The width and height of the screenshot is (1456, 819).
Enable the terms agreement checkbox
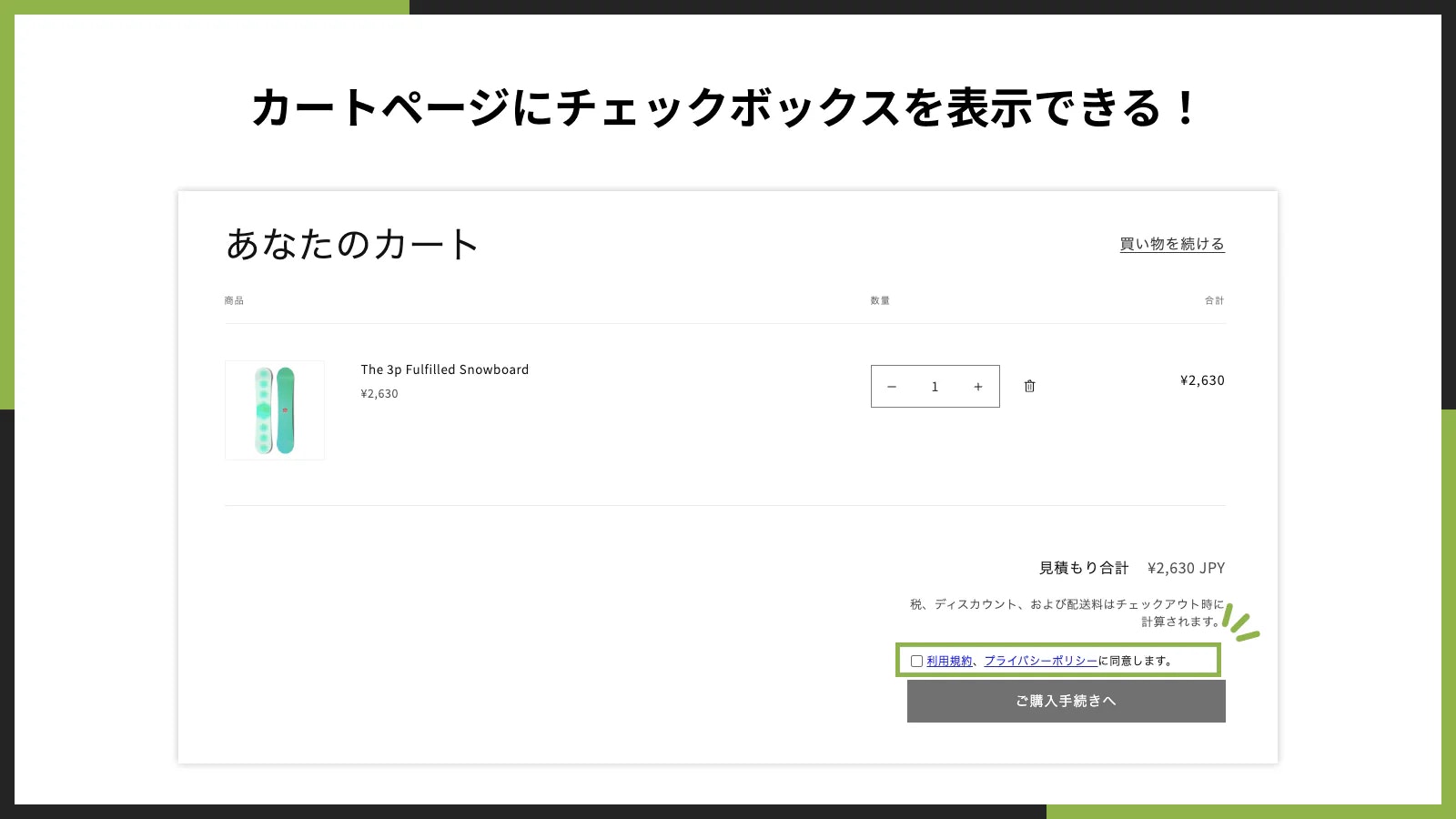[916, 661]
